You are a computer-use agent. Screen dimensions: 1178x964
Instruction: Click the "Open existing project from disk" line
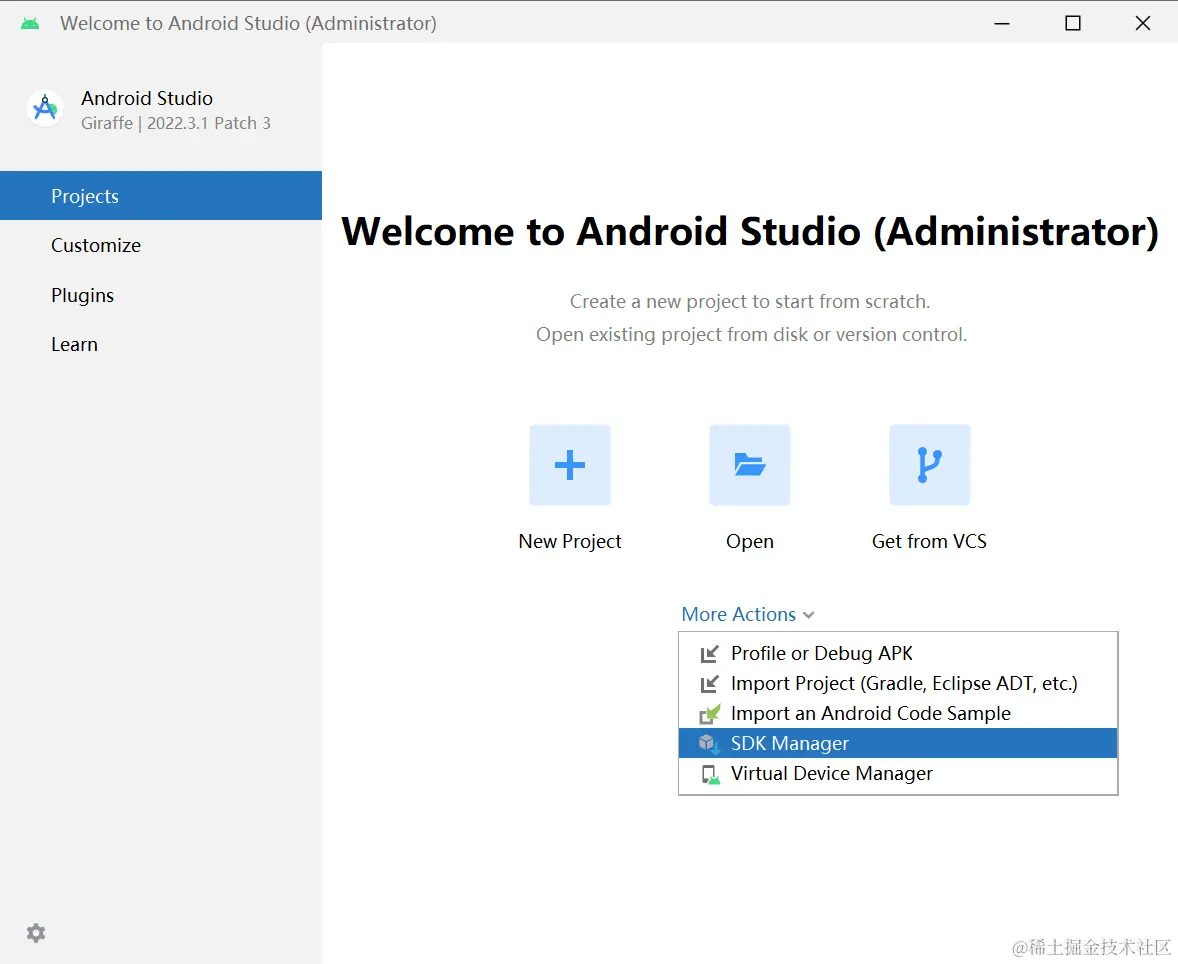[x=751, y=334]
